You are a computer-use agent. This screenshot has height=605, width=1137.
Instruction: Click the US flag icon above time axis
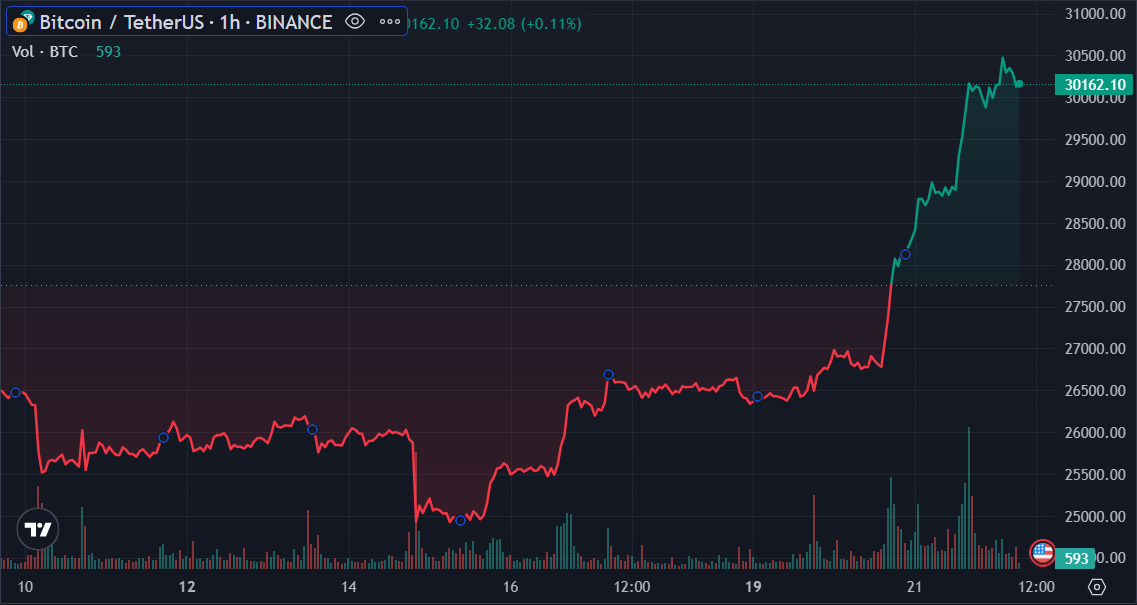click(x=1042, y=552)
